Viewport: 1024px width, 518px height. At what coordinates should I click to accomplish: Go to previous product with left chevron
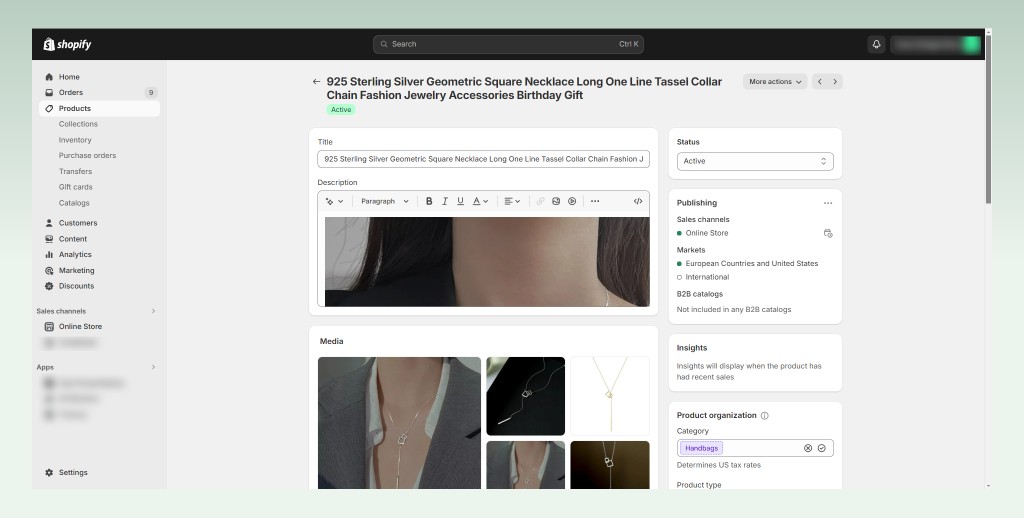[x=820, y=82]
